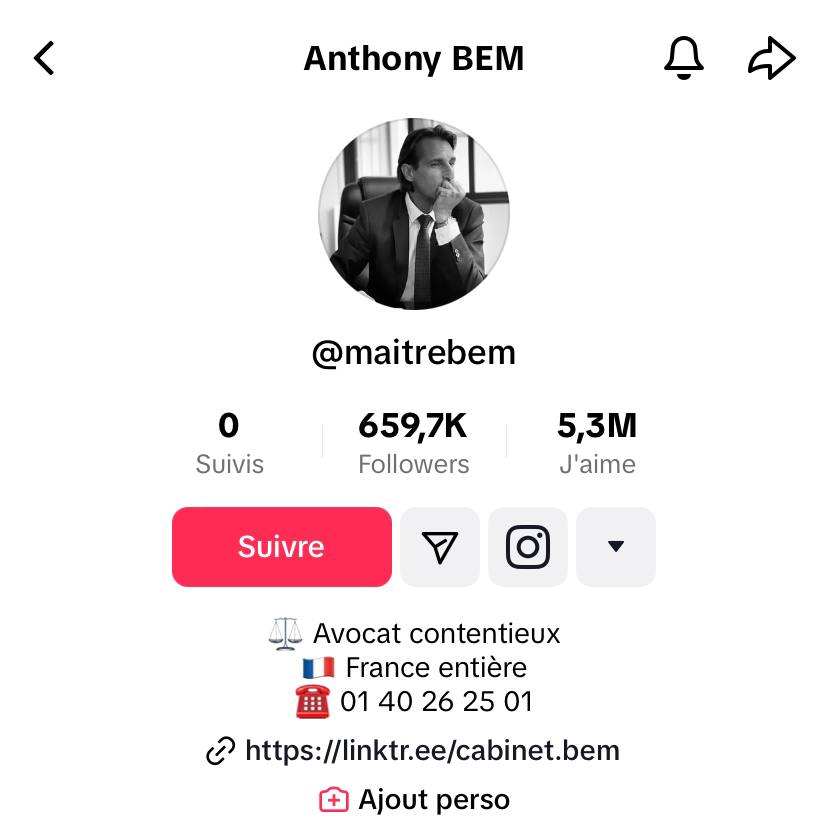Share the profile using the arrow icon
The width and height of the screenshot is (828, 830).
click(770, 58)
